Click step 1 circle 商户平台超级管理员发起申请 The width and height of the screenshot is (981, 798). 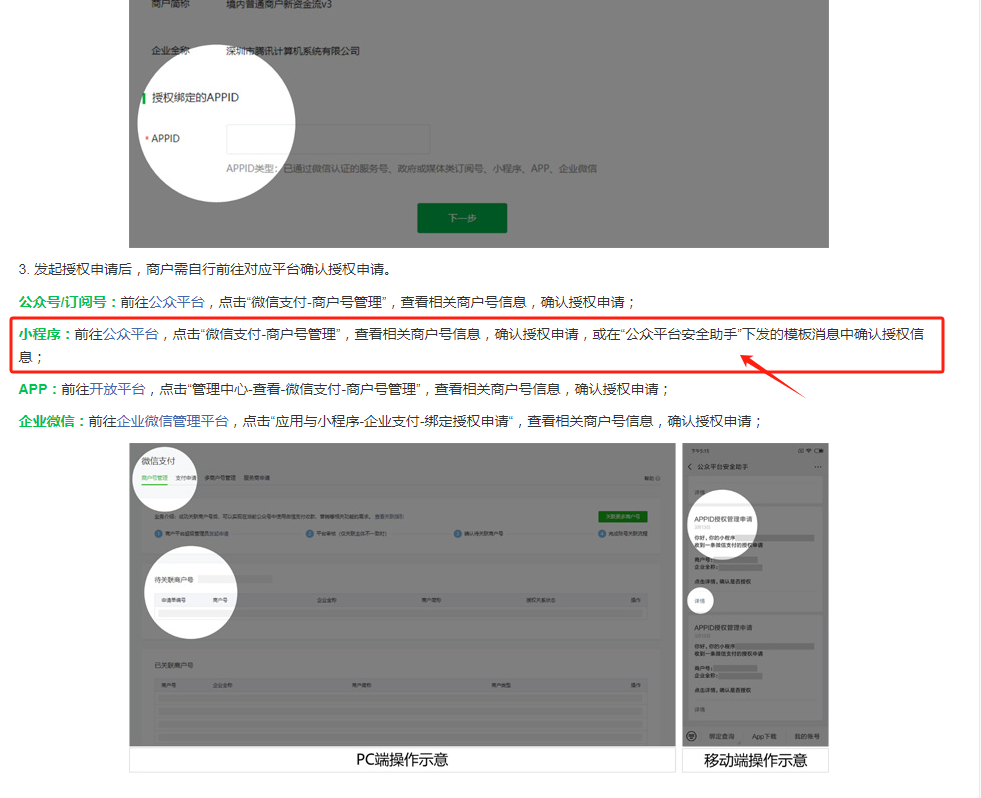pyautogui.click(x=158, y=534)
